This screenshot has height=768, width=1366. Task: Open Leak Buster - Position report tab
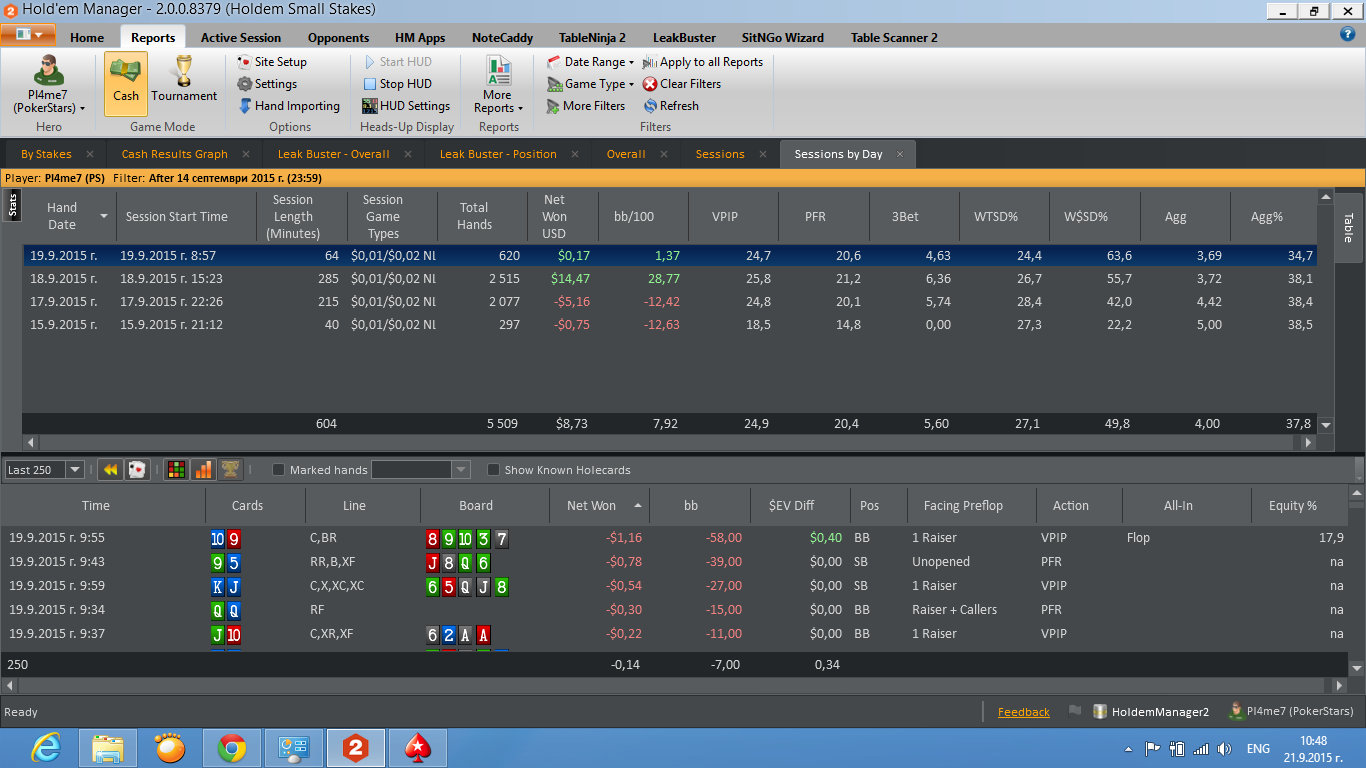tap(498, 154)
